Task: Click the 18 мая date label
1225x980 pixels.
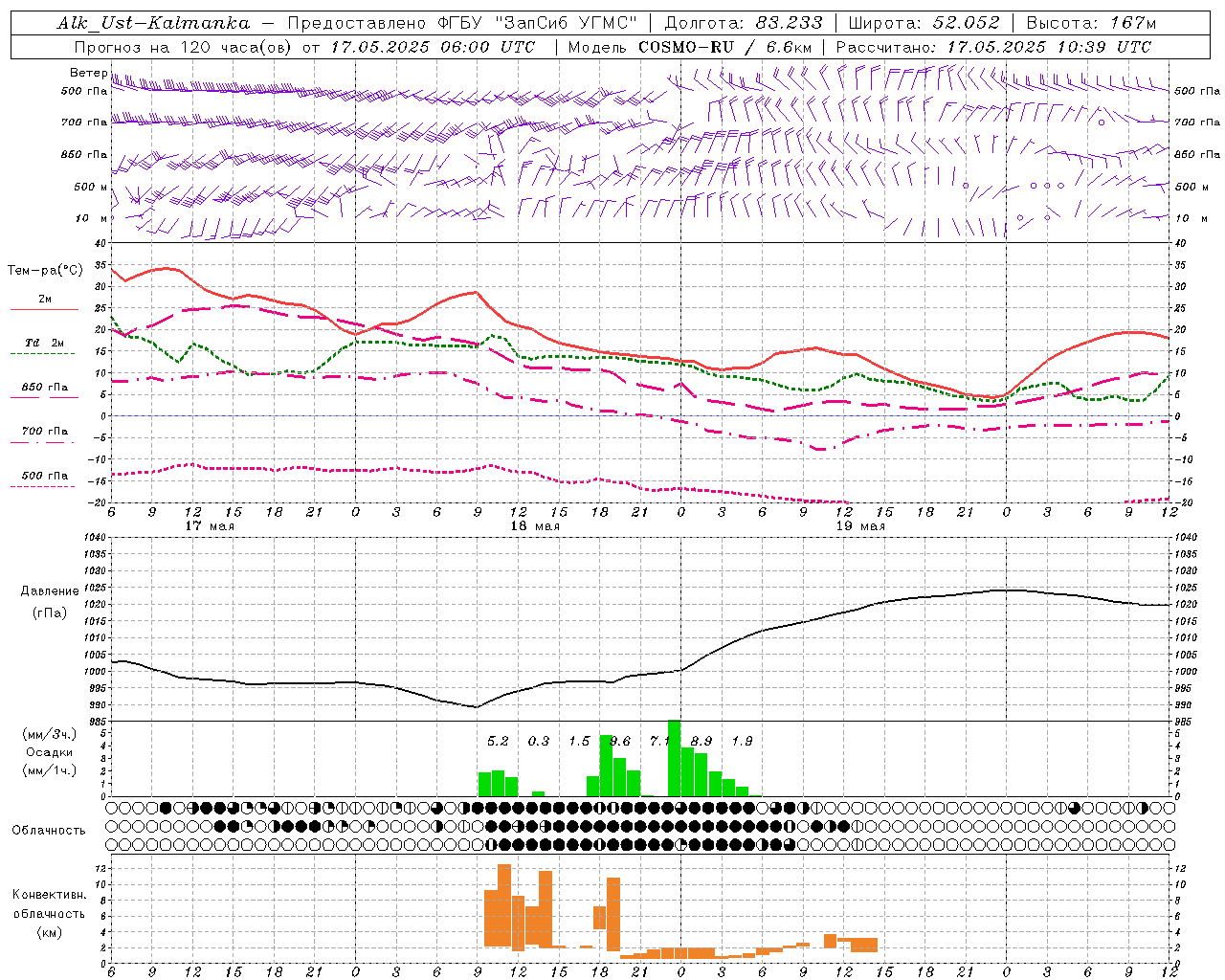Action: click(535, 526)
